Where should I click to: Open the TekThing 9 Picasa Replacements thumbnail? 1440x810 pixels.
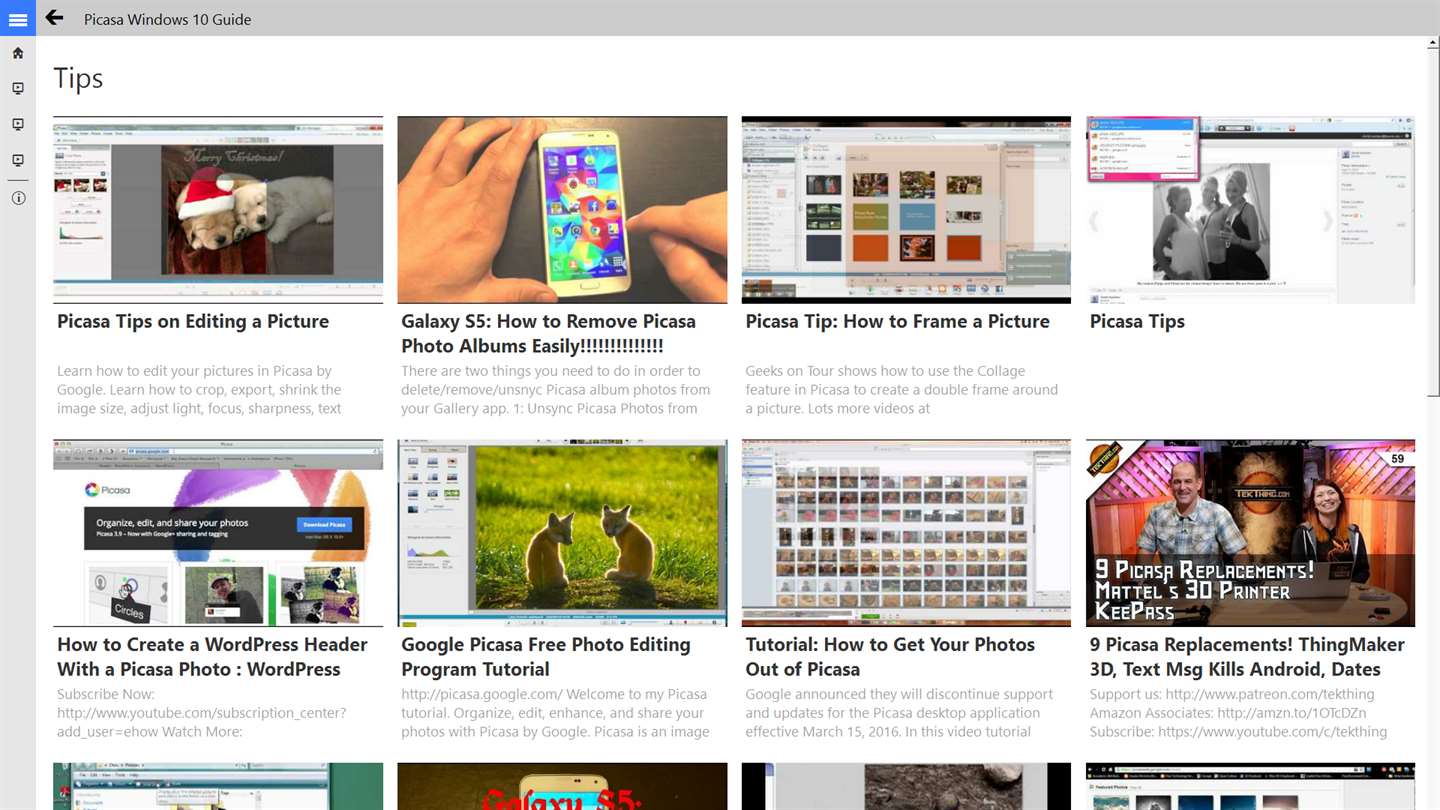[x=1250, y=533]
